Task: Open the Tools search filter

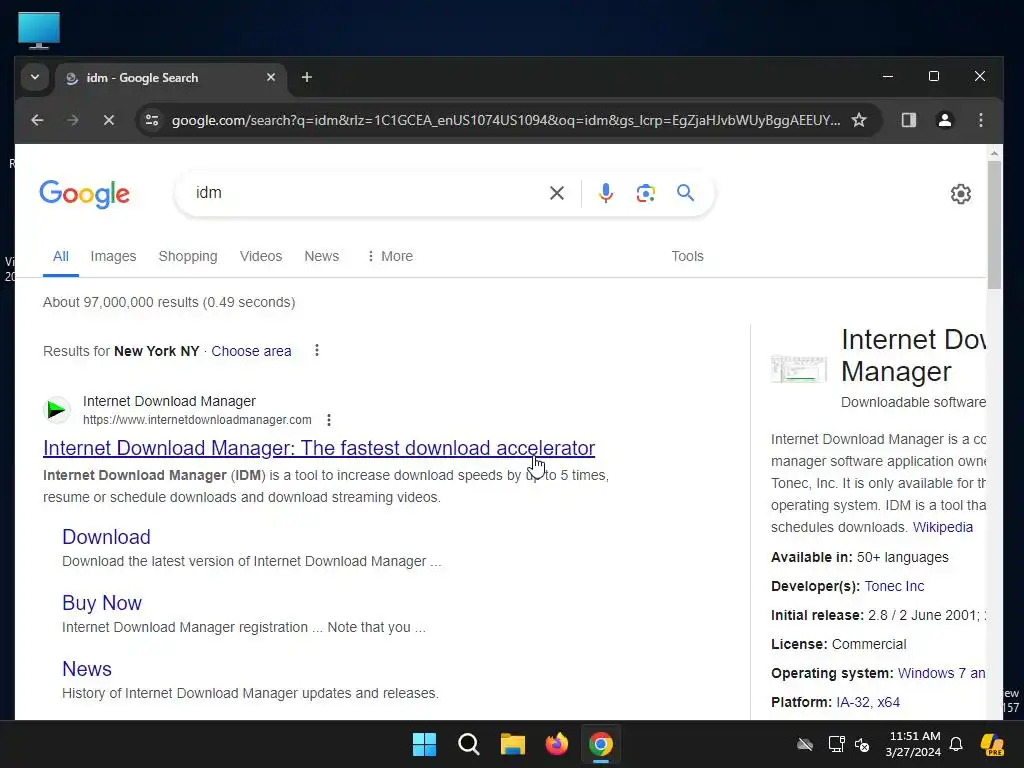Action: (x=687, y=256)
